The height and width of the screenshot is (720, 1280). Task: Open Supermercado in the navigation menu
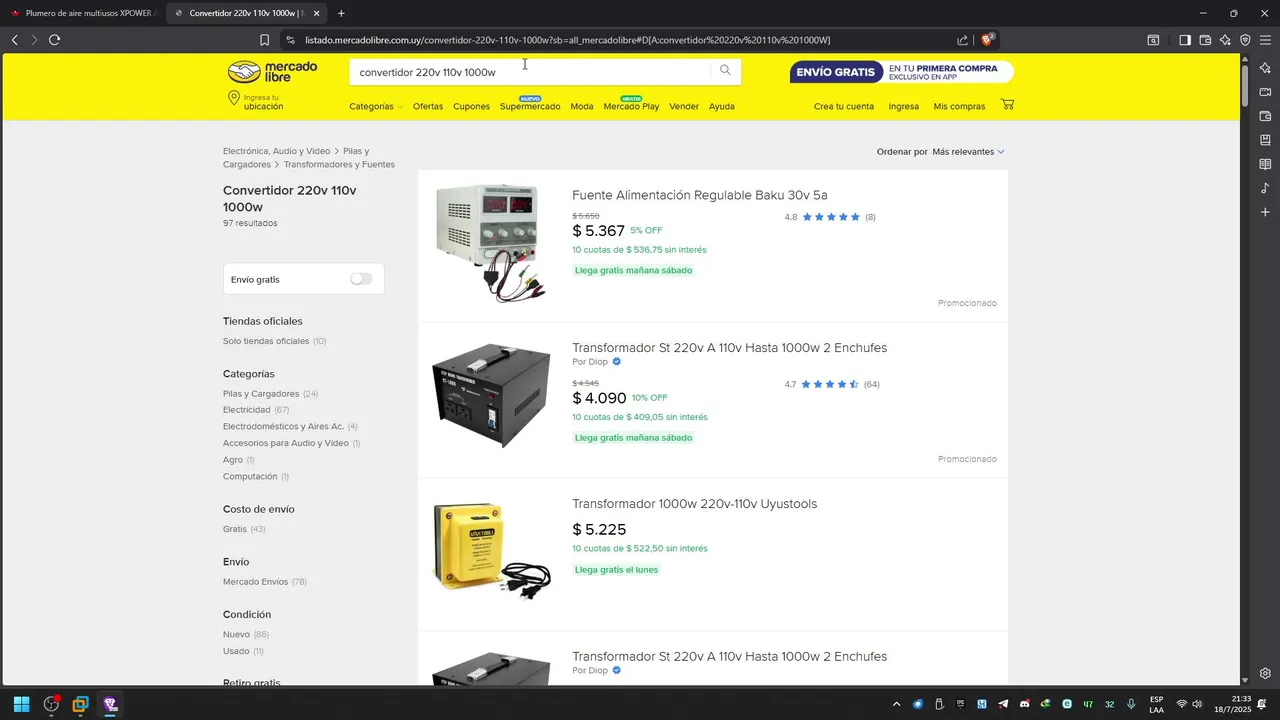tap(530, 106)
